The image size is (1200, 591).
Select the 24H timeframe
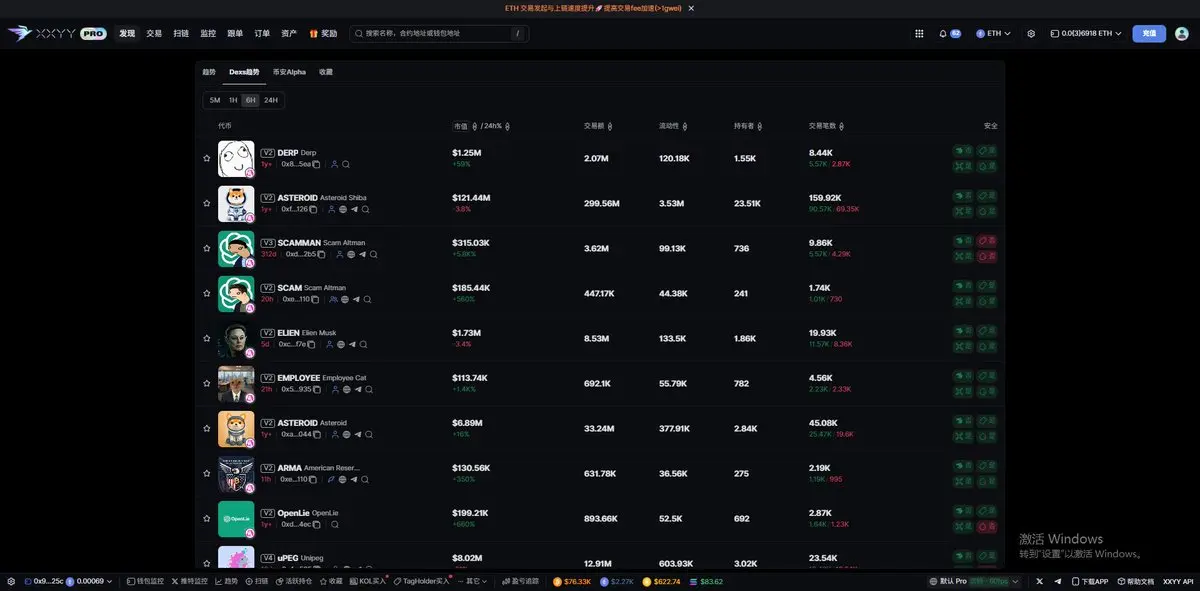click(x=271, y=100)
